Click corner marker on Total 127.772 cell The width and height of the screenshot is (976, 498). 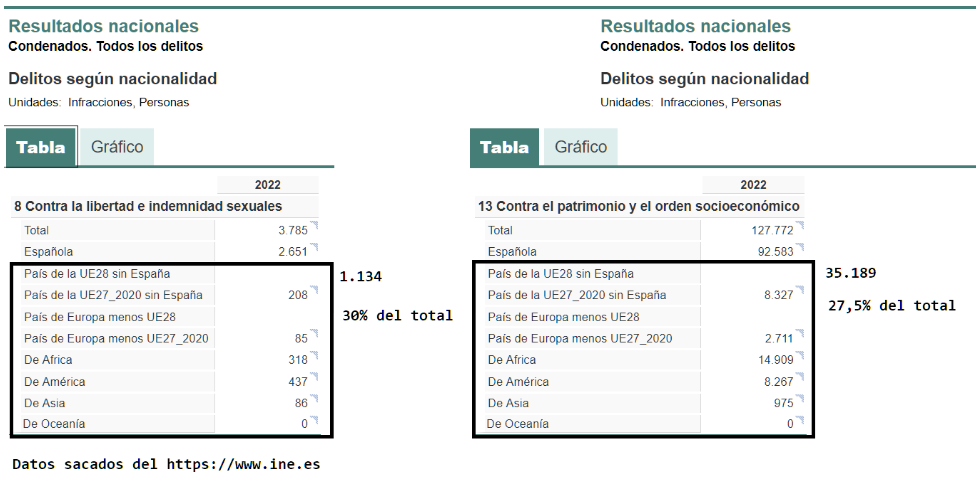[800, 225]
